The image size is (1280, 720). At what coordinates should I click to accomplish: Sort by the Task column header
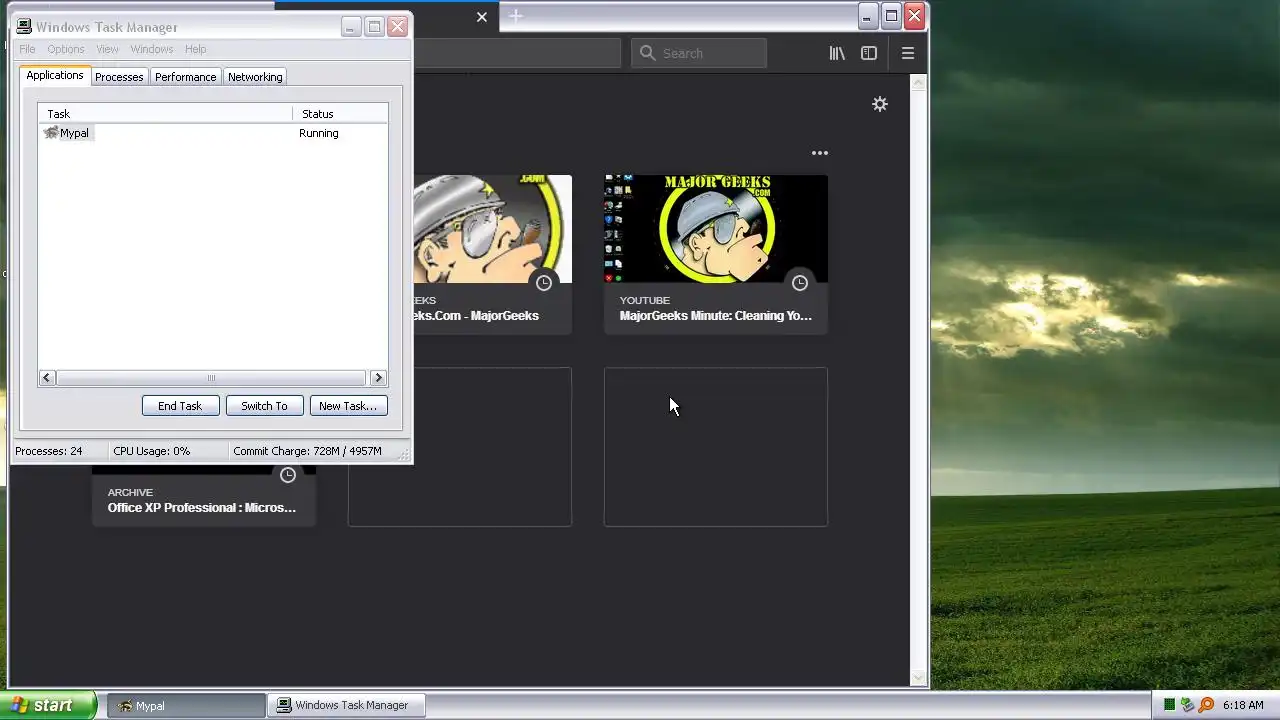tap(165, 114)
